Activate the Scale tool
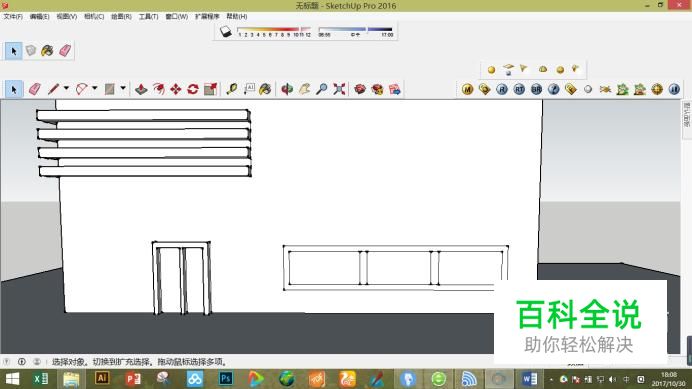Screen dimensions: 692x389 (x=211, y=89)
